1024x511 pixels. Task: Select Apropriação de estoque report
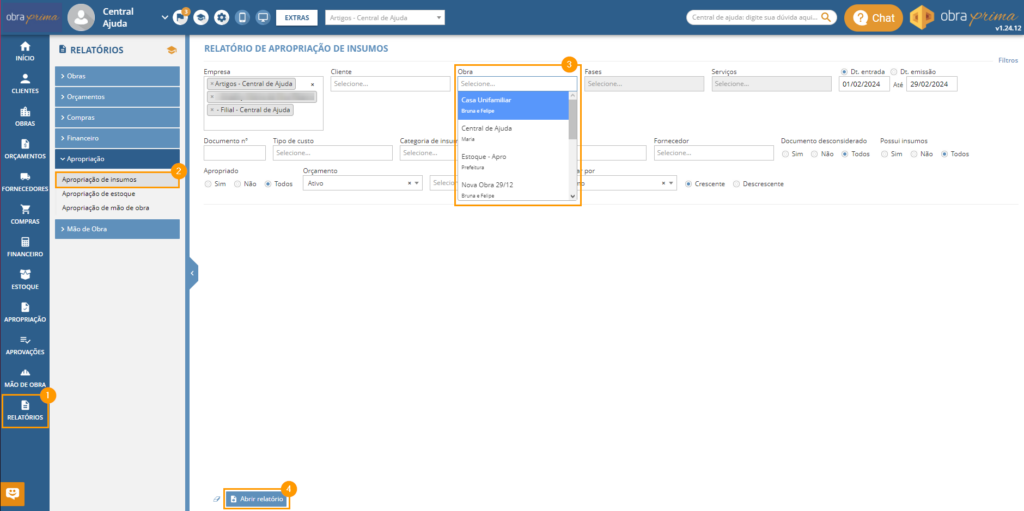pyautogui.click(x=99, y=193)
